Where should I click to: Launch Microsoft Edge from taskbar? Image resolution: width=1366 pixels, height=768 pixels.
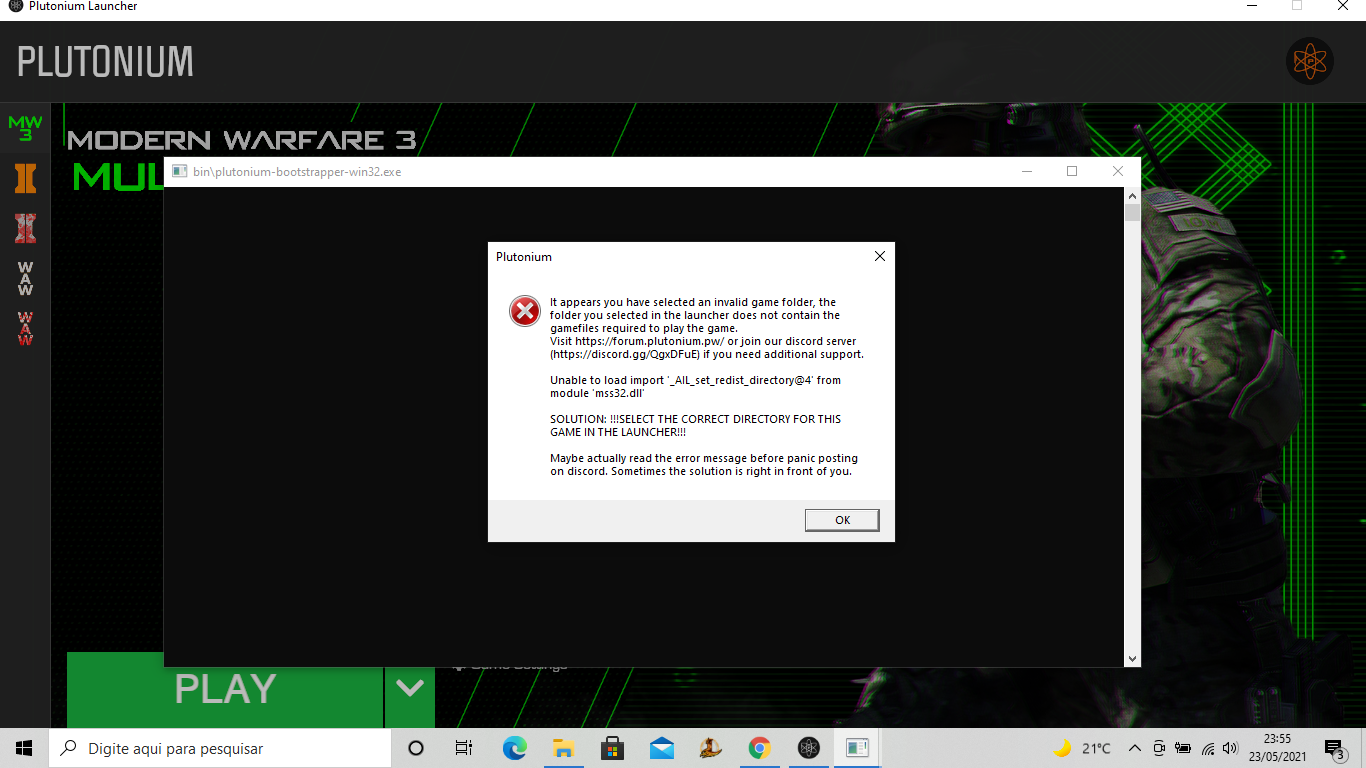(514, 748)
